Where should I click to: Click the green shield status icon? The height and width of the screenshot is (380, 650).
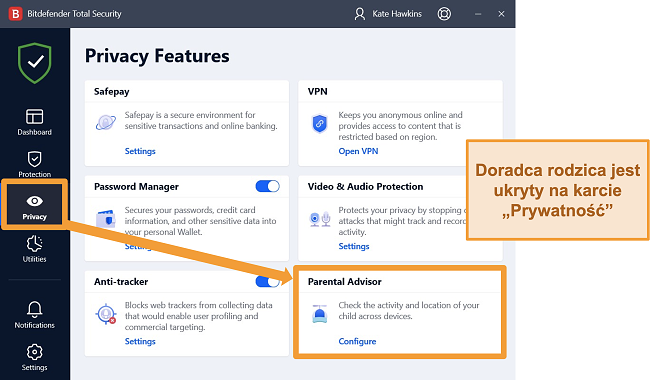click(34, 63)
